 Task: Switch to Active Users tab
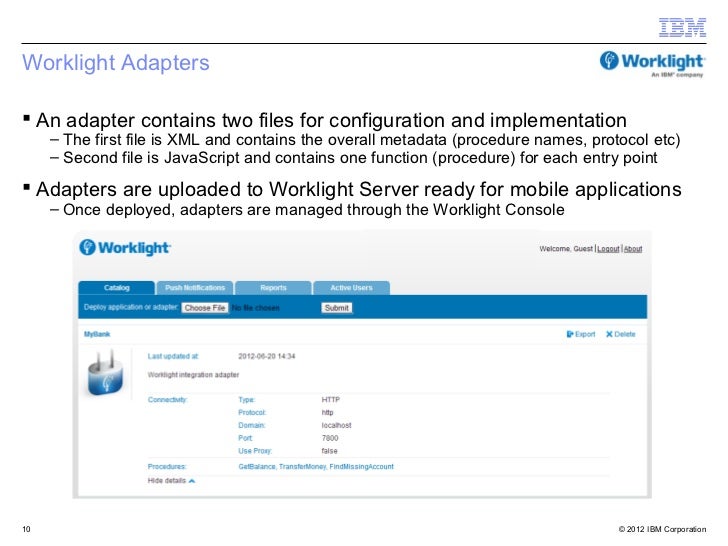[351, 288]
